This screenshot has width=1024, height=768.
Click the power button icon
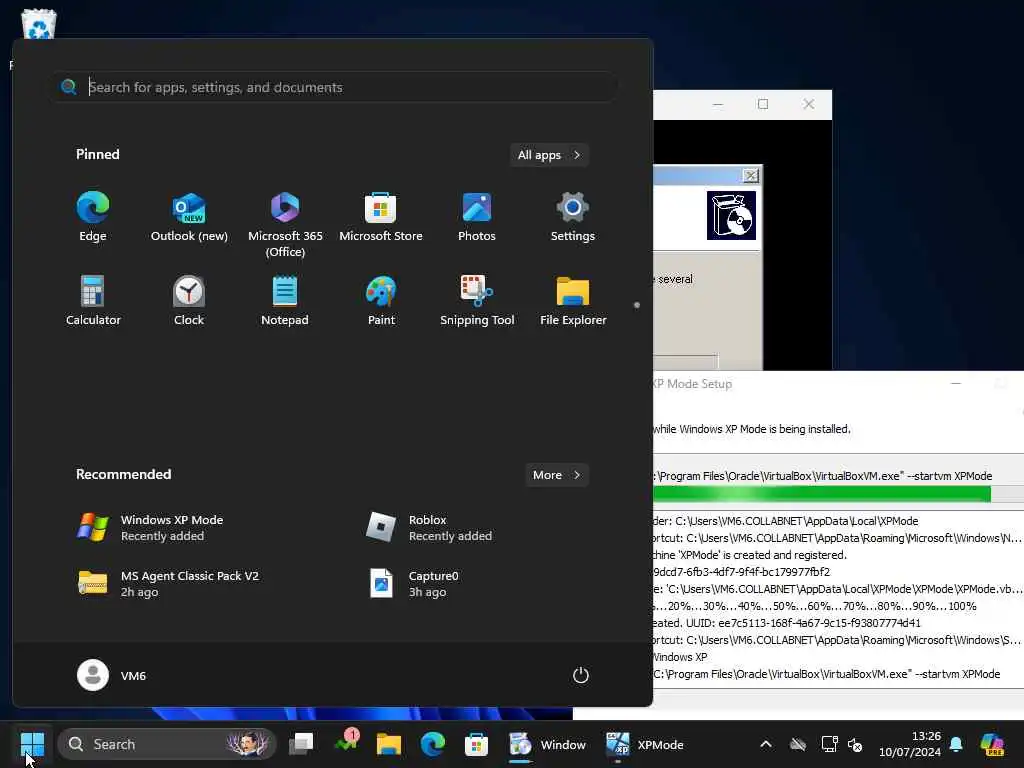(x=581, y=675)
